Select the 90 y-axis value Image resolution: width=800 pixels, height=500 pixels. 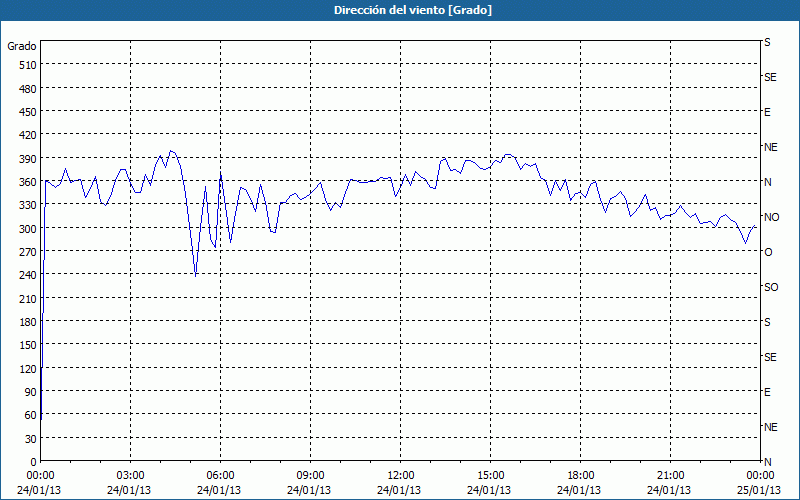point(31,392)
